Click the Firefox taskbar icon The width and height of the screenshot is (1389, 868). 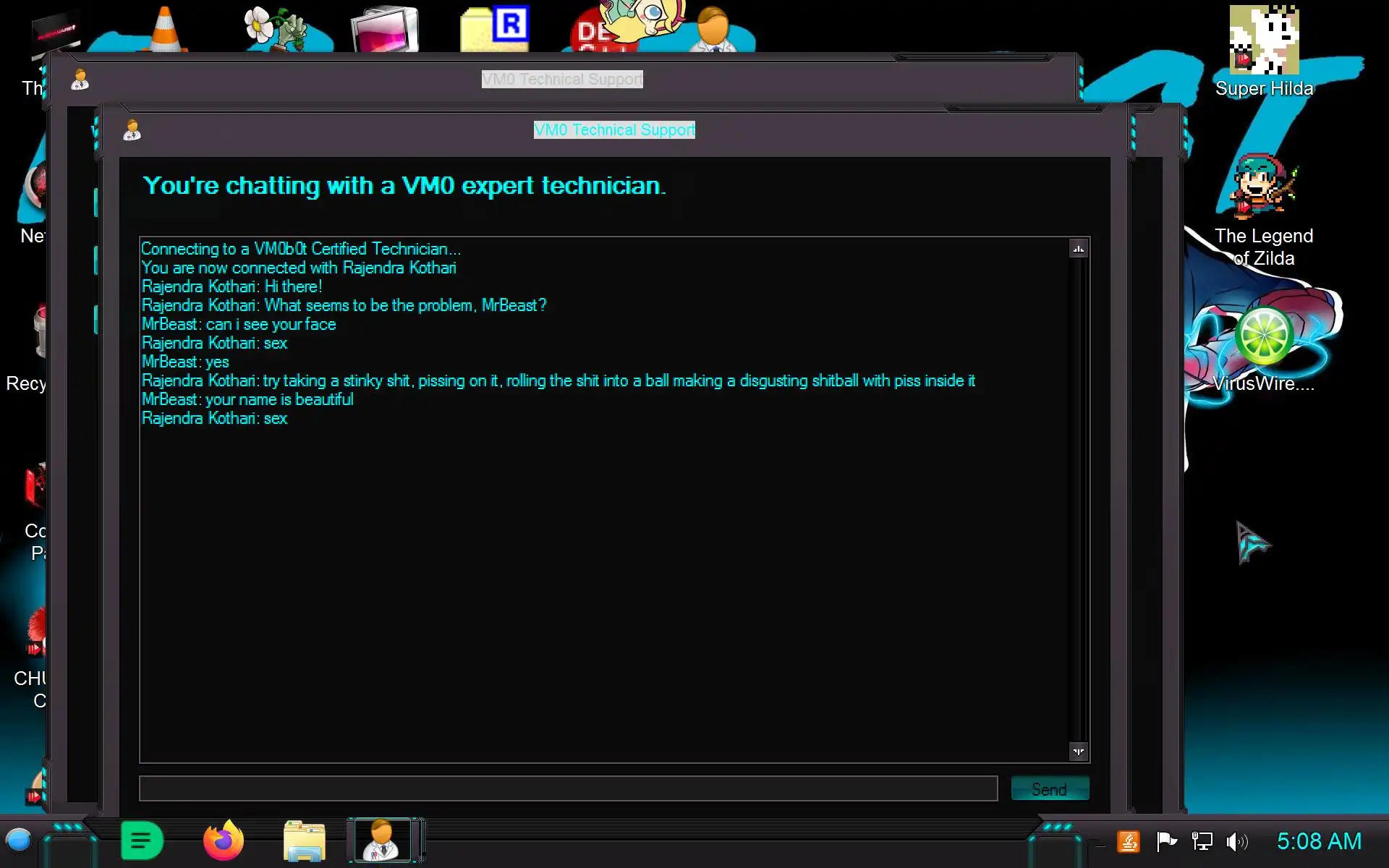[224, 841]
